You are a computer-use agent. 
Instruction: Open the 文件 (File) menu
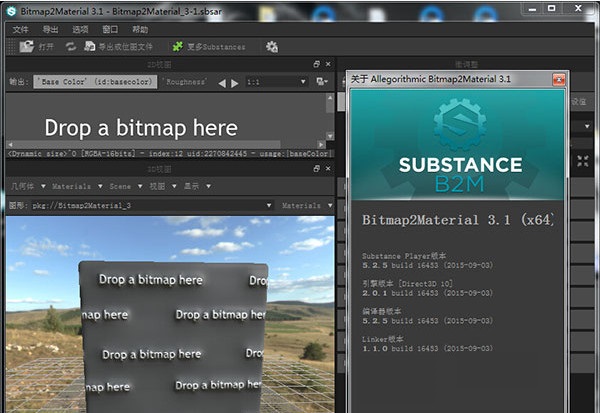[x=21, y=30]
